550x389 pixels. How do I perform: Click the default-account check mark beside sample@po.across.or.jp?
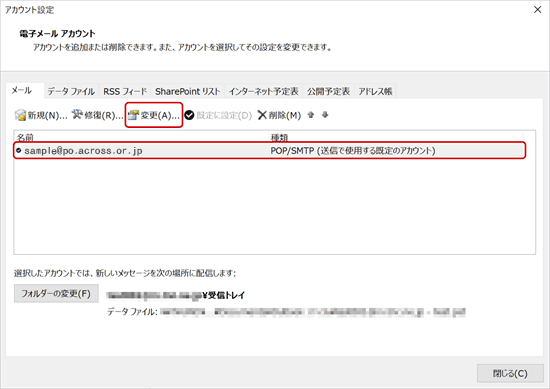19,150
